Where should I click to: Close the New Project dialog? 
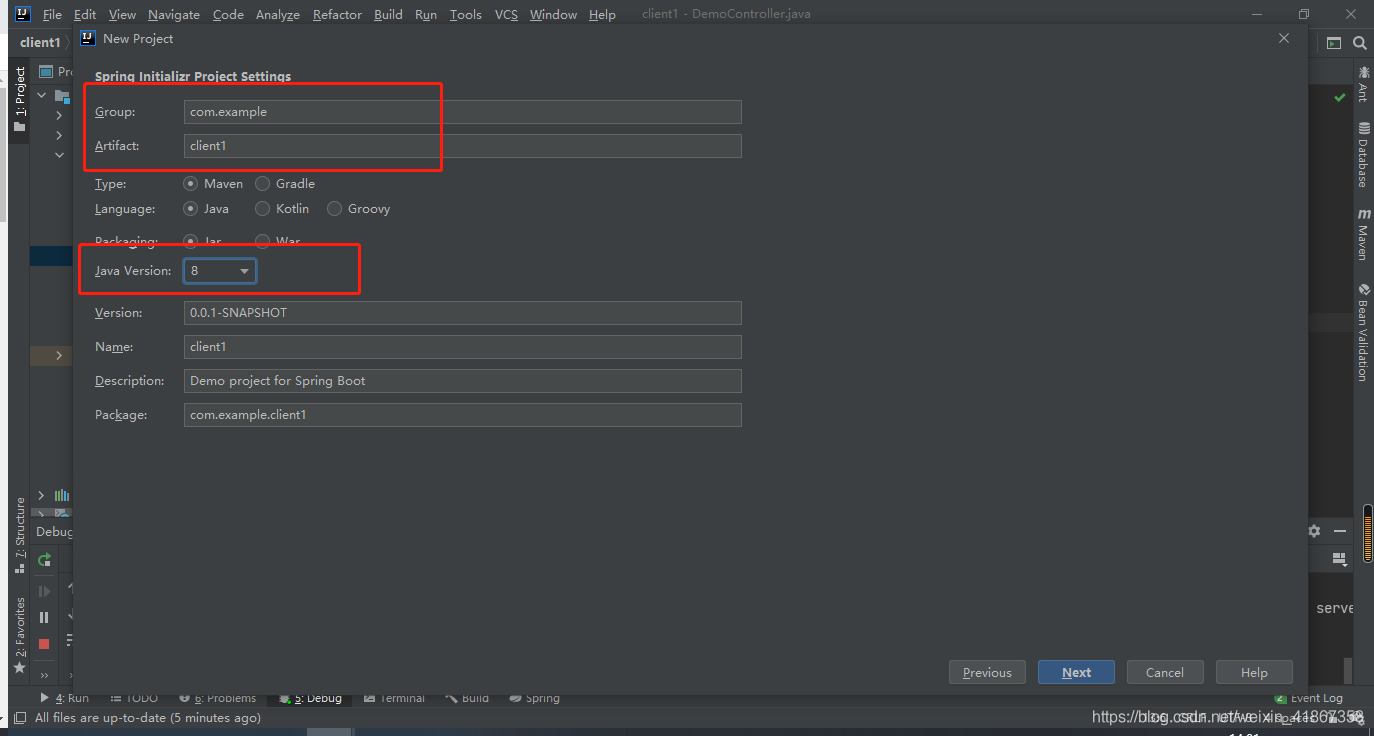pyautogui.click(x=1284, y=38)
